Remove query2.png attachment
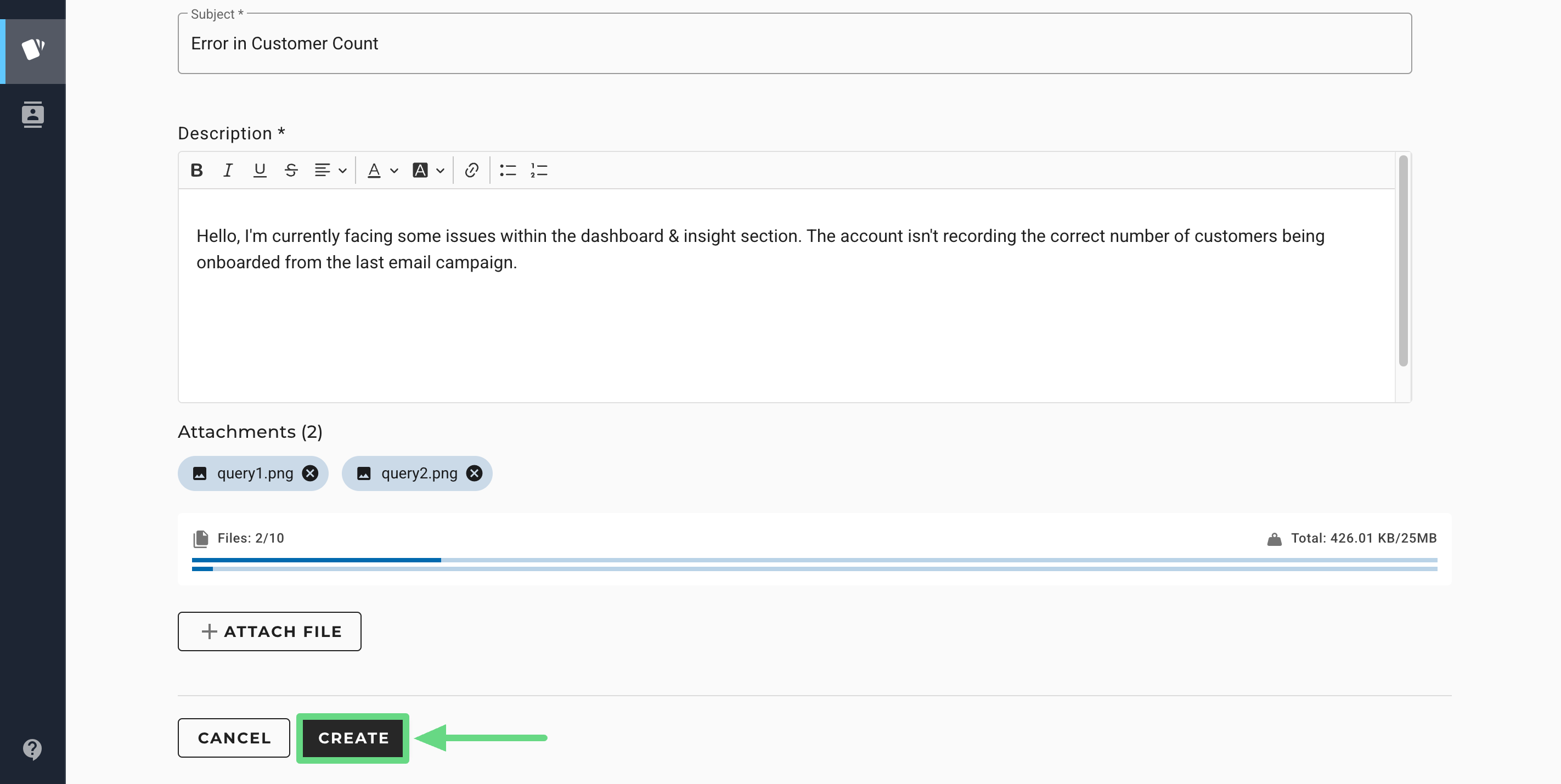The image size is (1561, 784). [x=474, y=473]
